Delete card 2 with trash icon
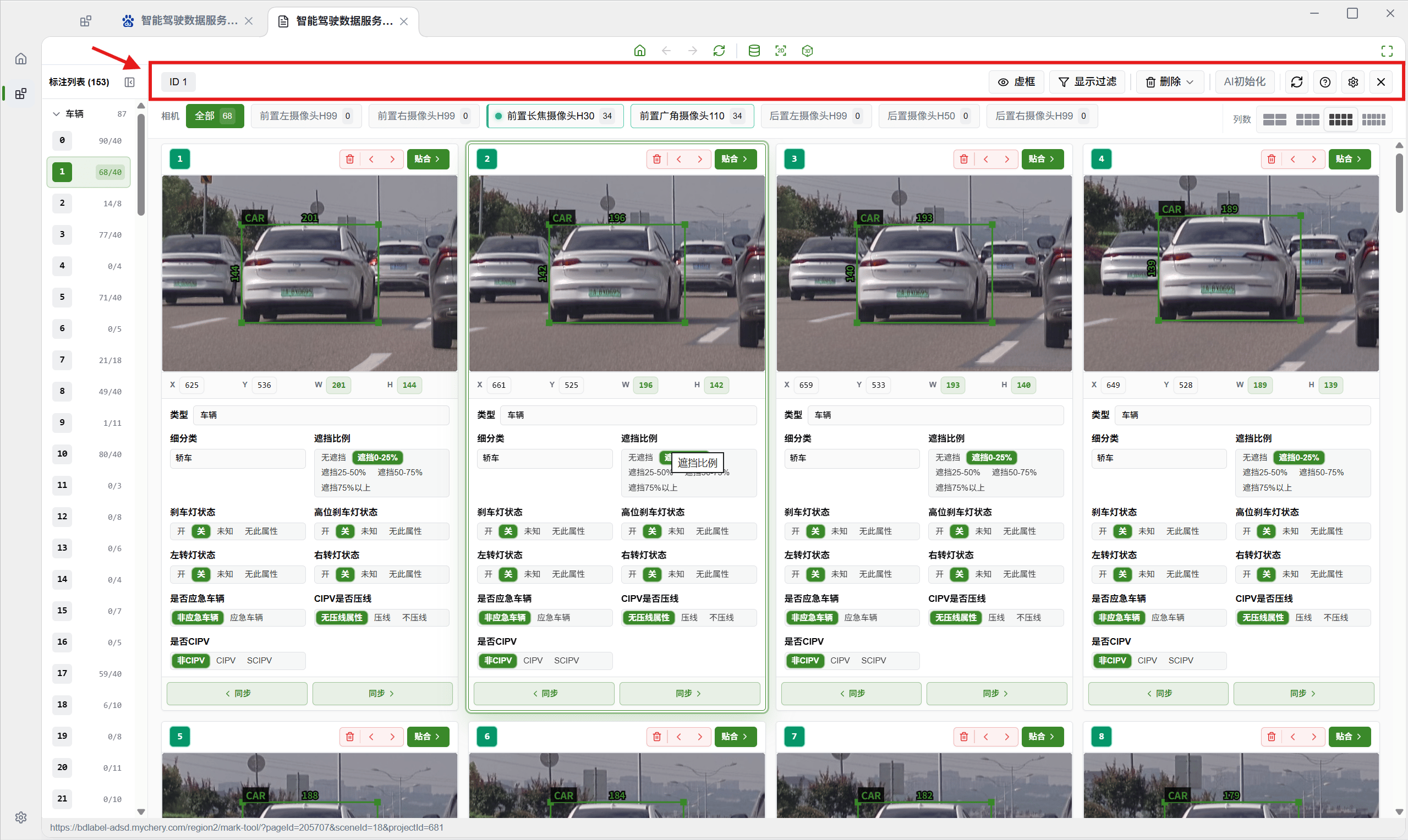 (657, 159)
